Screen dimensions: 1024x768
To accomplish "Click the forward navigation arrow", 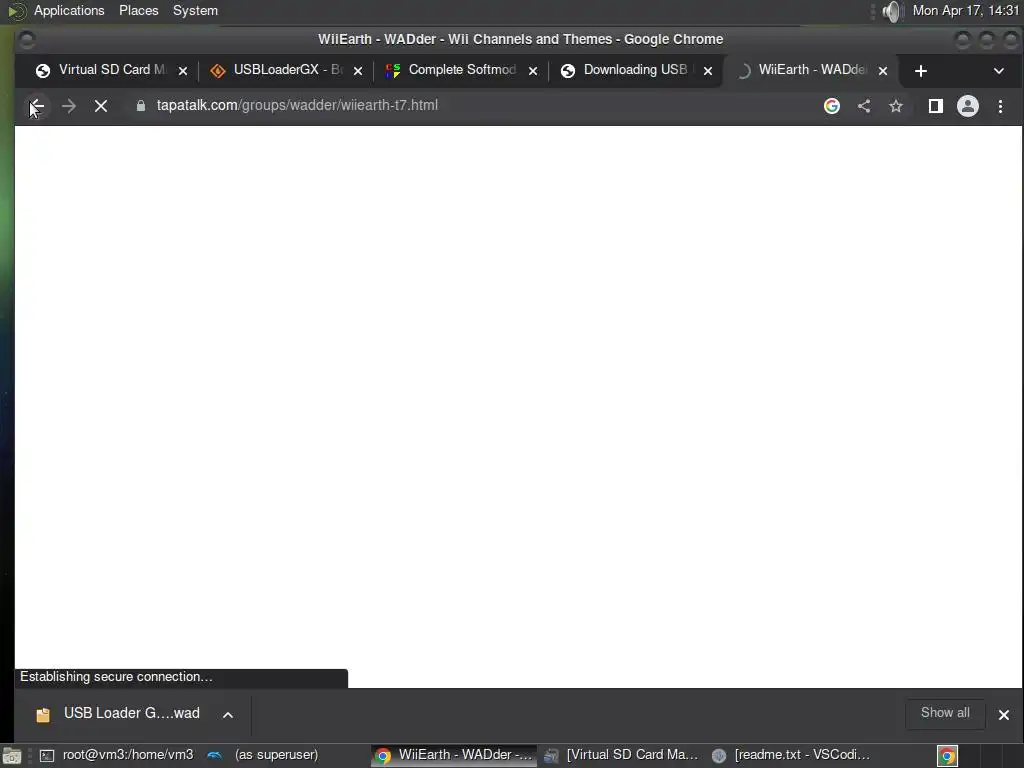I will (69, 106).
